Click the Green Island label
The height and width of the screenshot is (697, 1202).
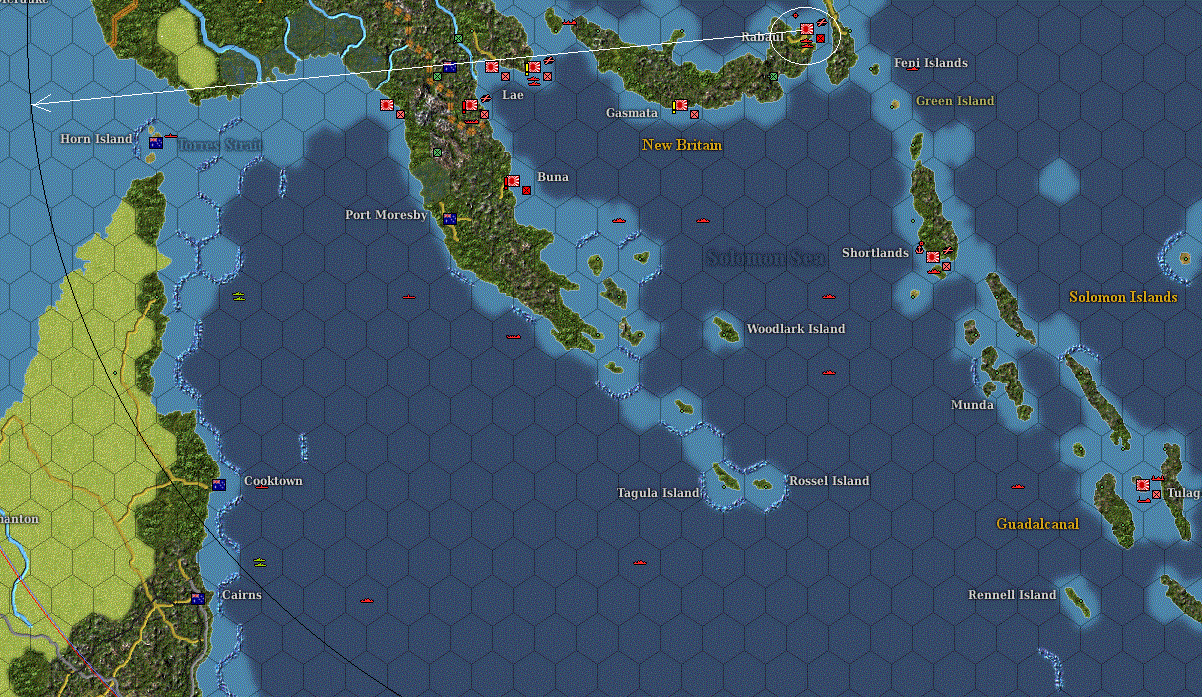click(x=955, y=101)
